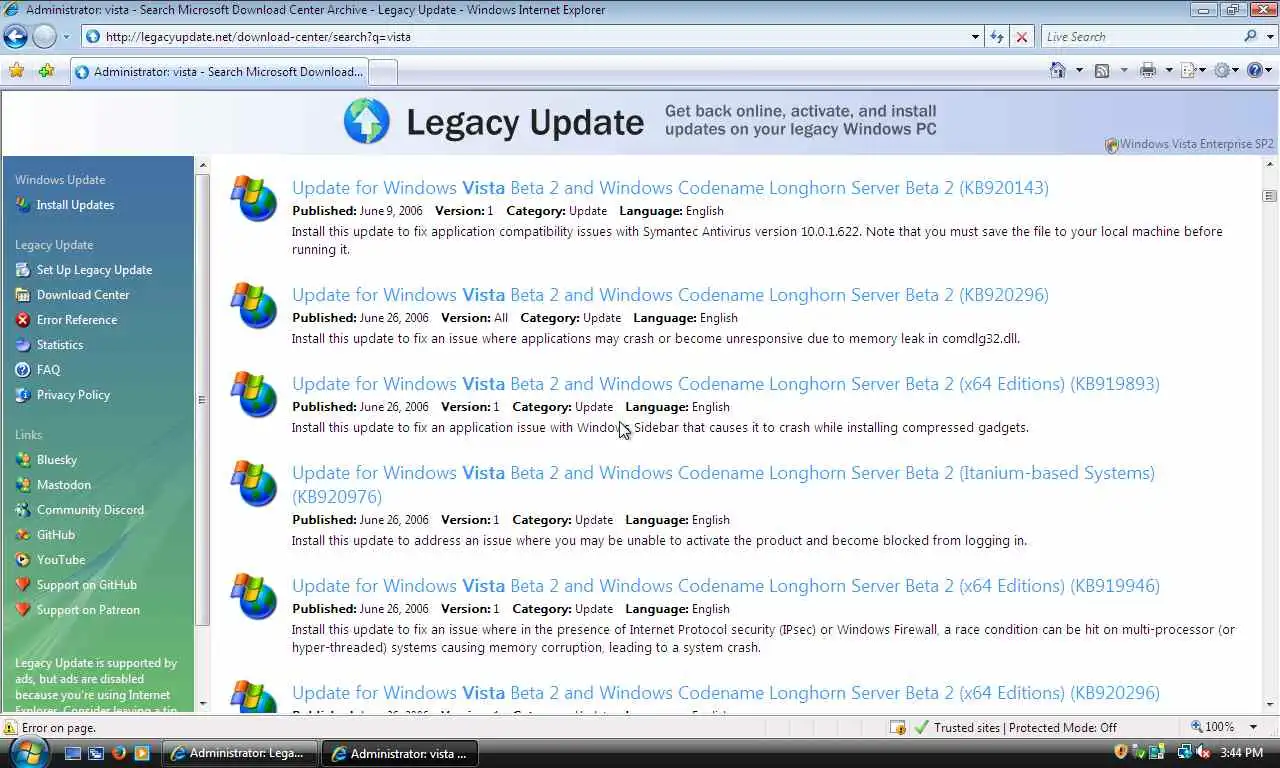Click the Legacy Update globe logo
This screenshot has height=768, width=1280.
click(367, 122)
